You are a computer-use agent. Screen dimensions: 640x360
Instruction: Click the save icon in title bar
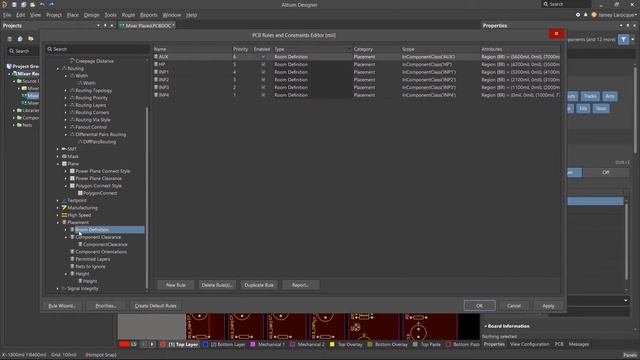tap(14, 4)
